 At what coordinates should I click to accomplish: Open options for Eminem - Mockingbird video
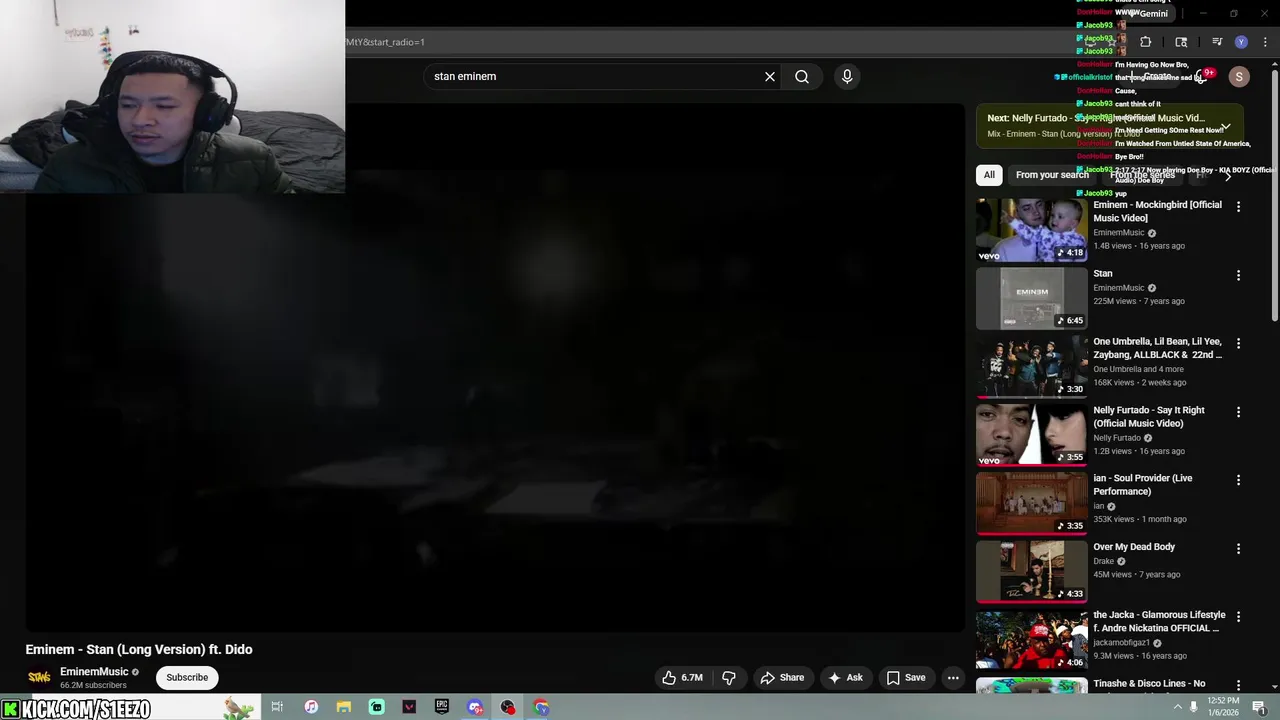1239,207
